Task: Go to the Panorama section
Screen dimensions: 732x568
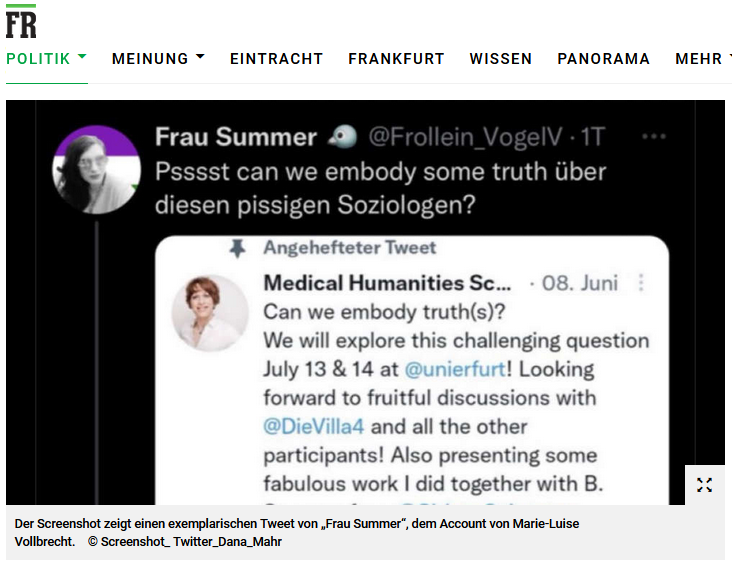Action: point(604,59)
